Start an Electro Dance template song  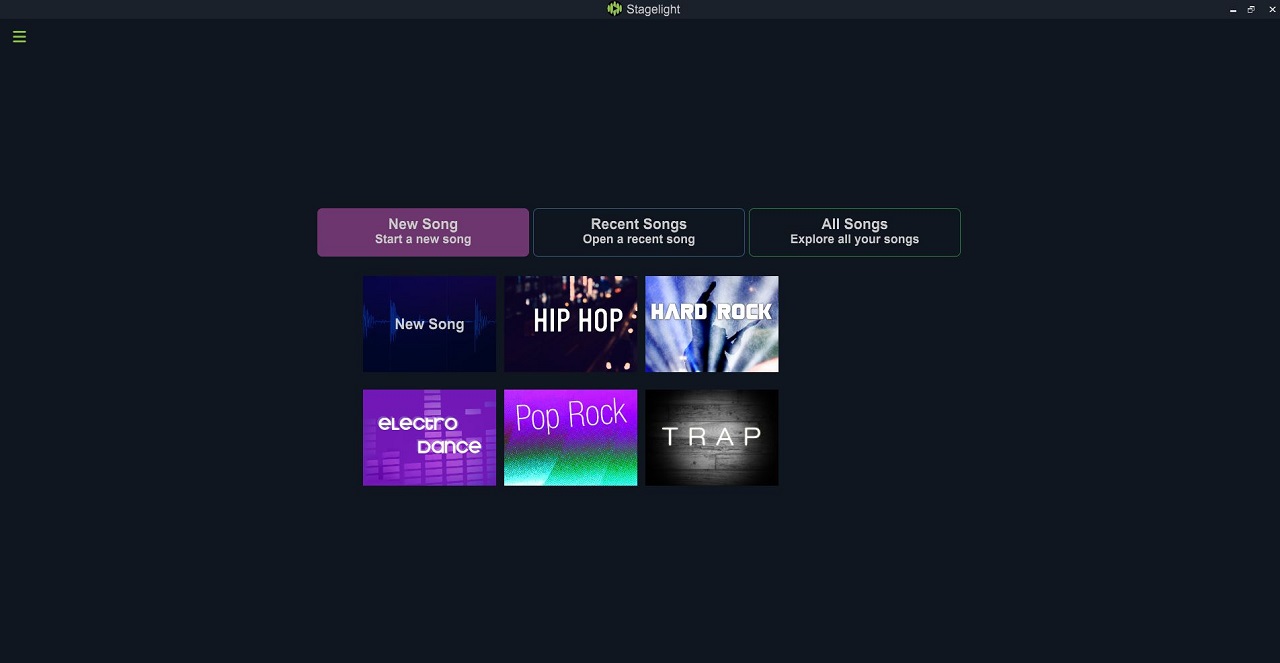click(429, 438)
